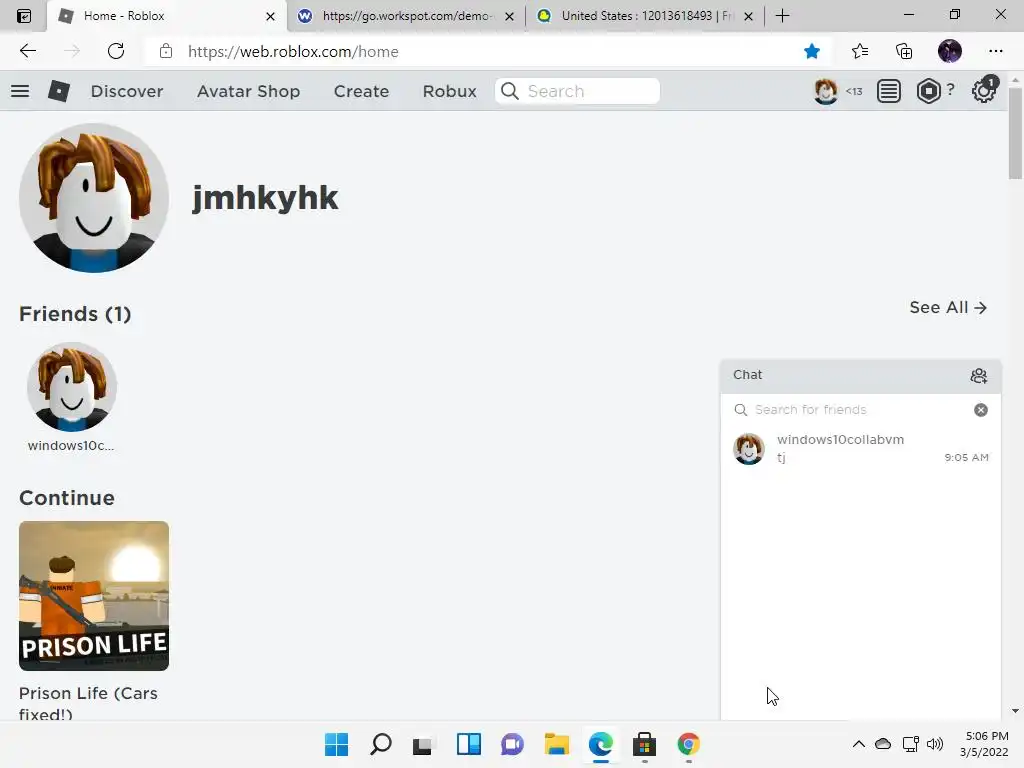Open the Robux page

pos(449,91)
